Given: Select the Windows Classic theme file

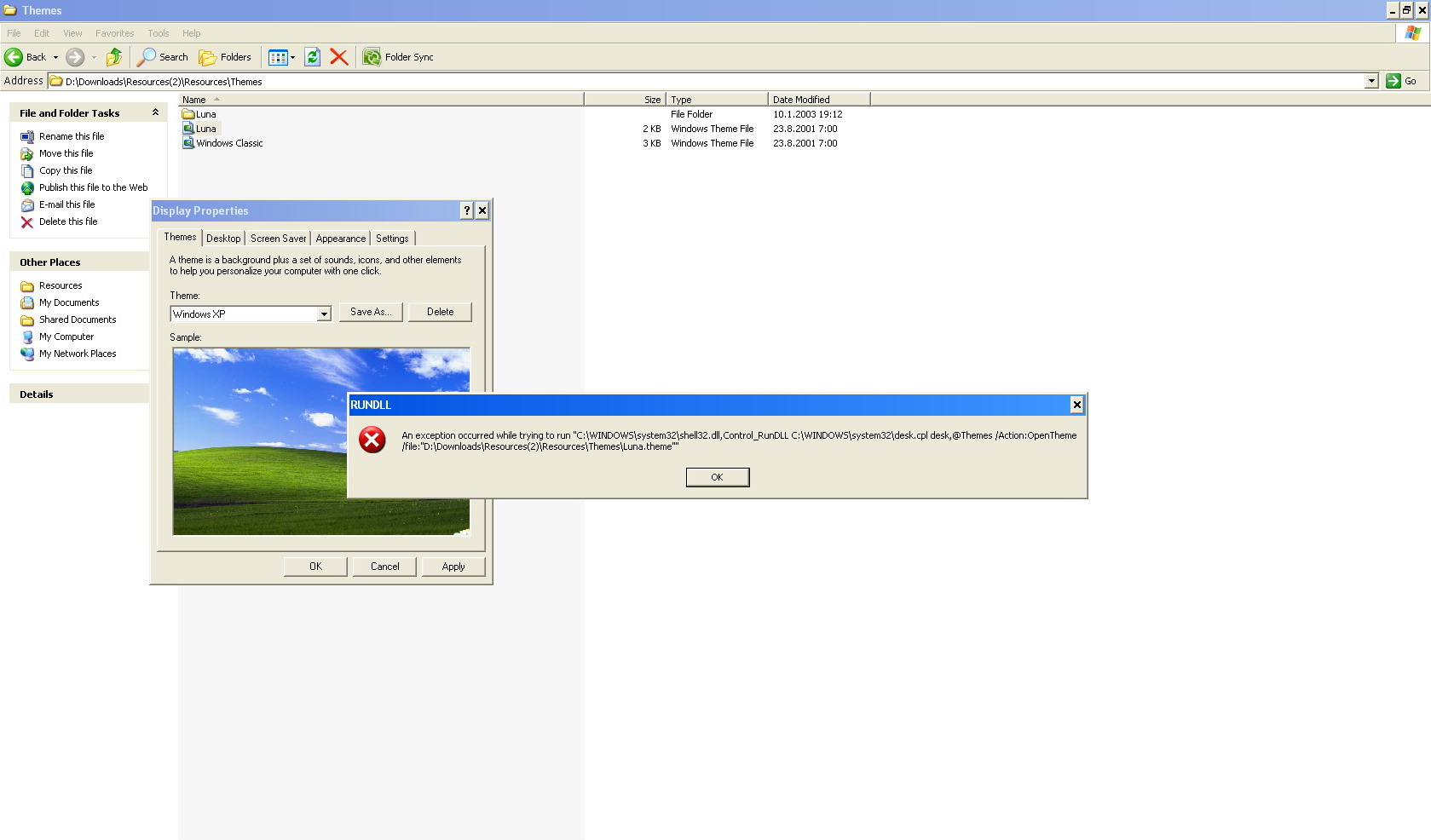Looking at the screenshot, I should coord(229,143).
